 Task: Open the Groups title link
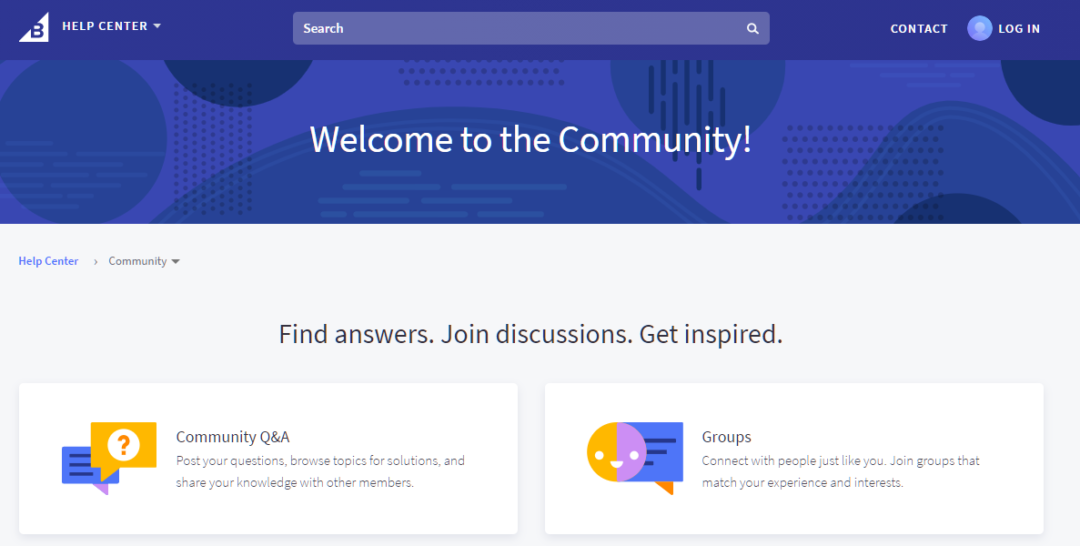click(726, 437)
